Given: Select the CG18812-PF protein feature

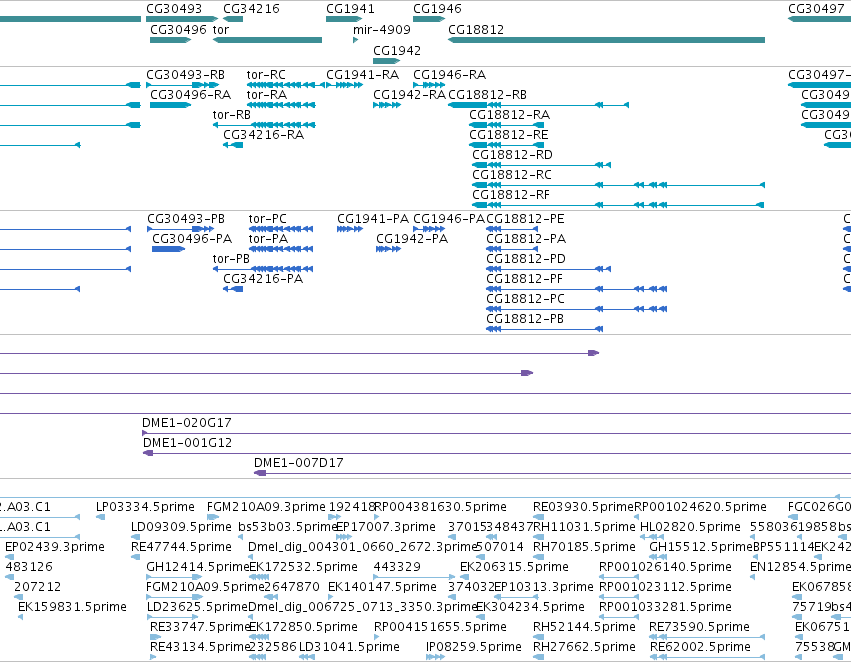Looking at the screenshot, I should [576, 289].
